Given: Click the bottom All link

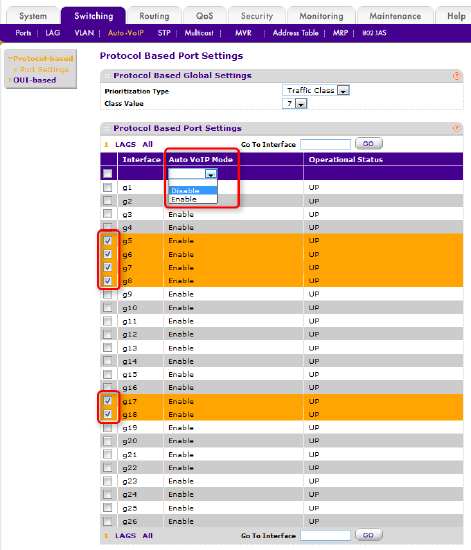Looking at the screenshot, I should click(x=147, y=536).
